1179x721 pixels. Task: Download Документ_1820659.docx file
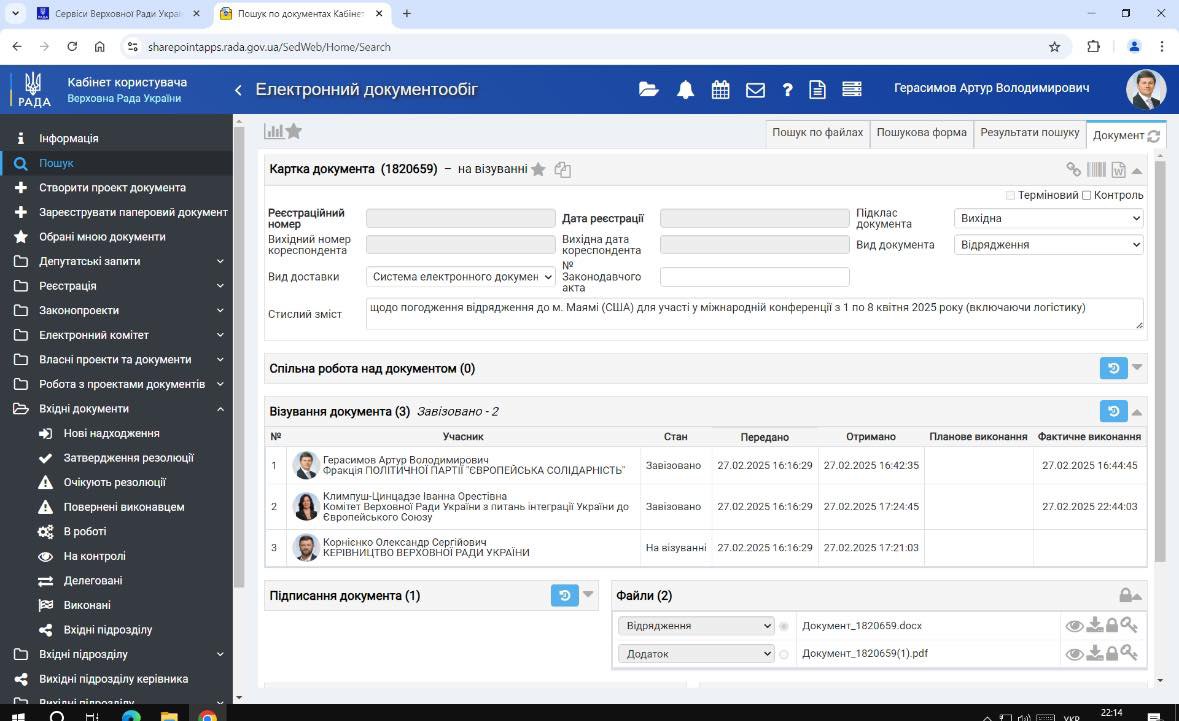1094,626
